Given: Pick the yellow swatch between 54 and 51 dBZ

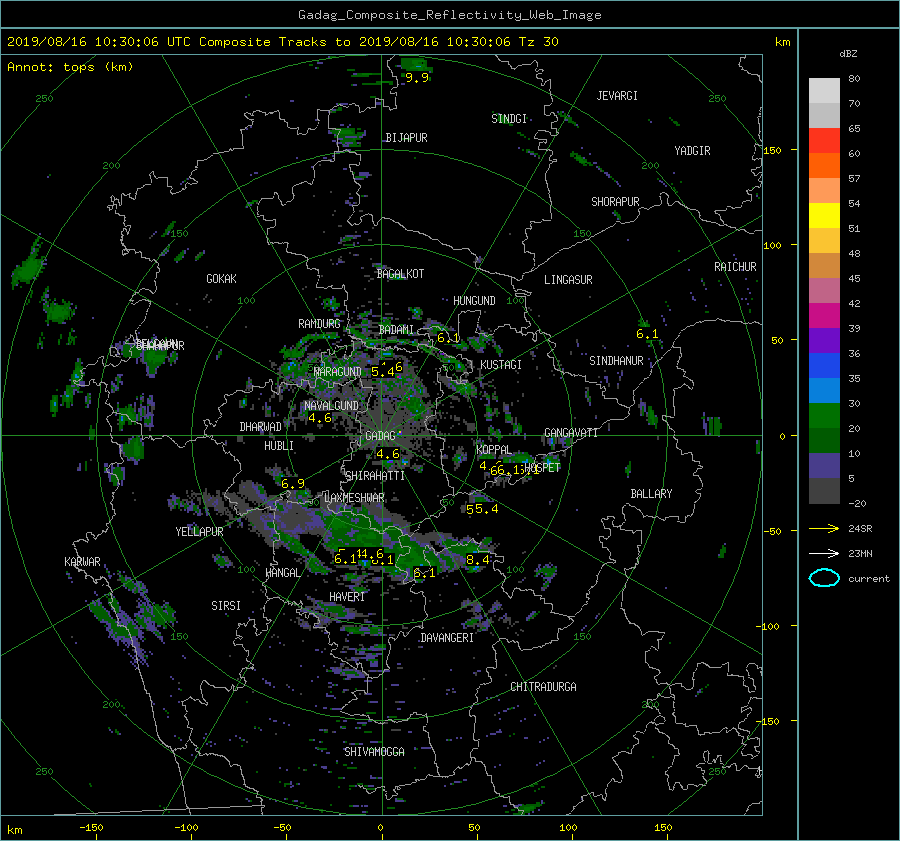Looking at the screenshot, I should [x=824, y=216].
